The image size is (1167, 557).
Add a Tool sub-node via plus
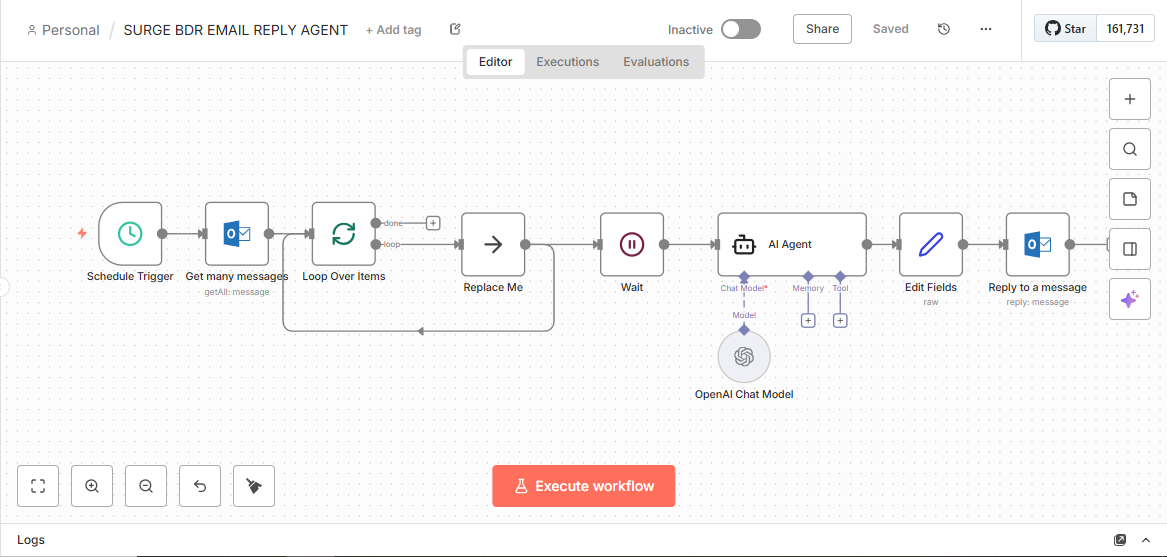(840, 320)
